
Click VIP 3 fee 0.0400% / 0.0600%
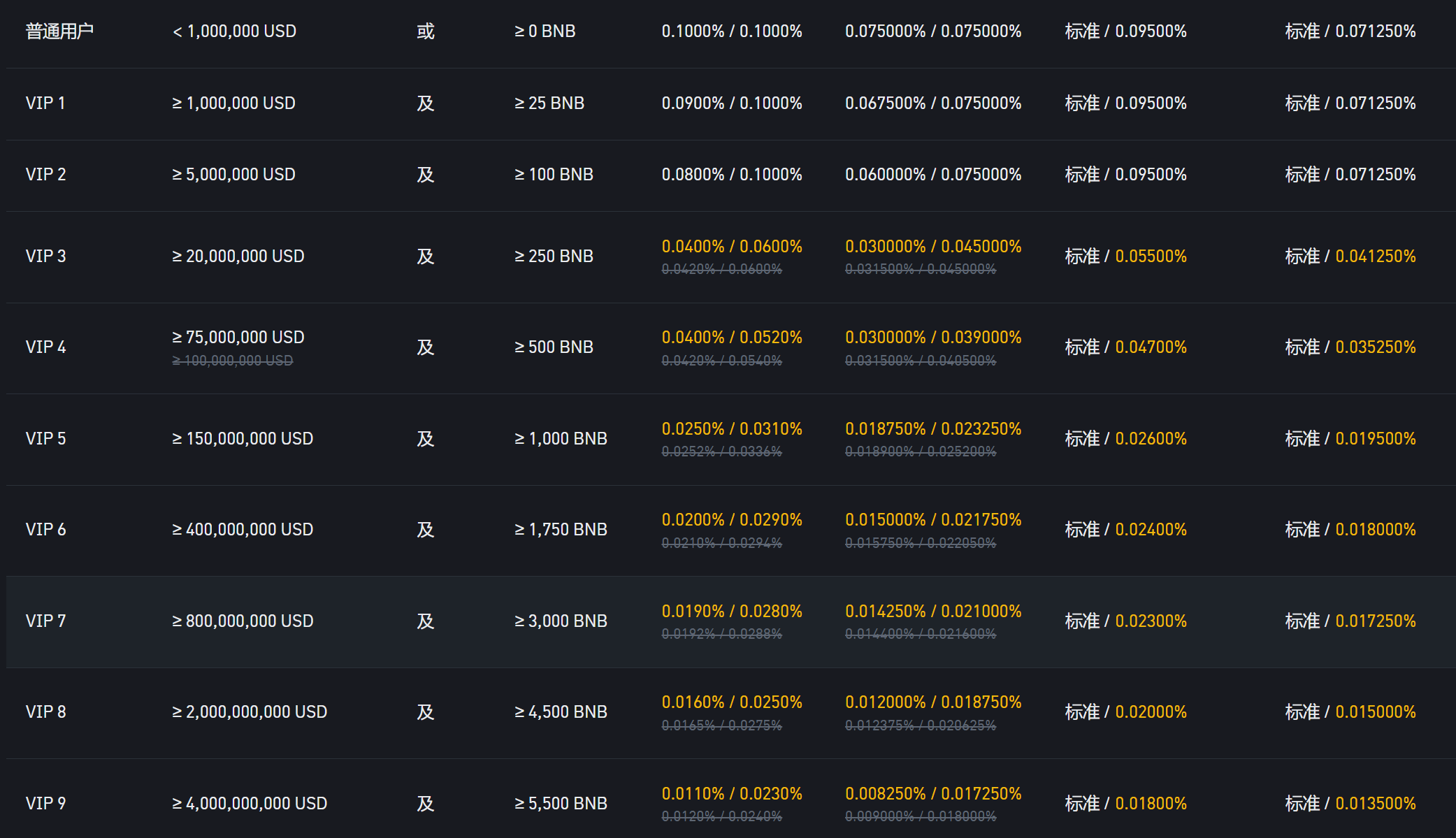click(x=731, y=246)
